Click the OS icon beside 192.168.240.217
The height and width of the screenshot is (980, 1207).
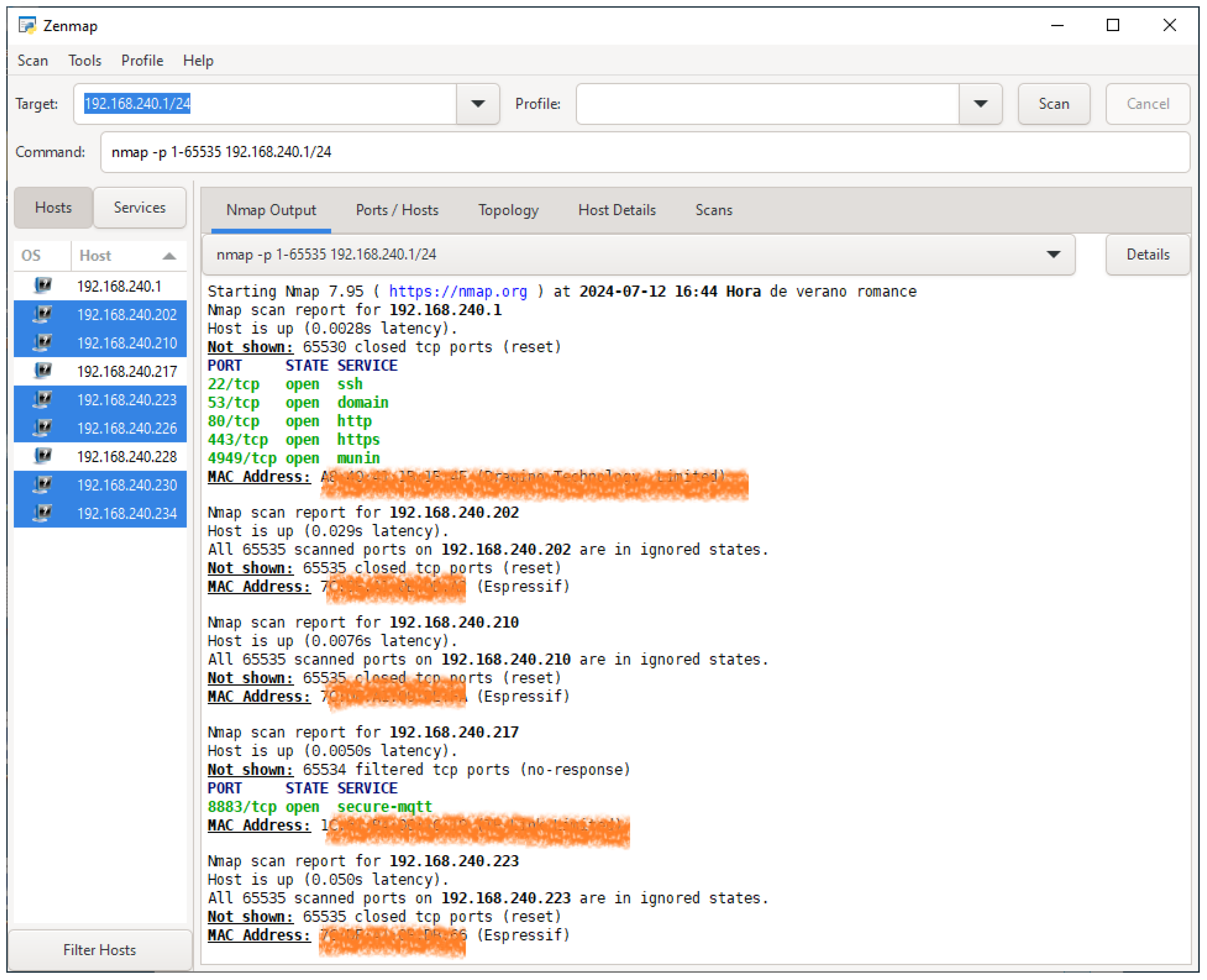[42, 371]
